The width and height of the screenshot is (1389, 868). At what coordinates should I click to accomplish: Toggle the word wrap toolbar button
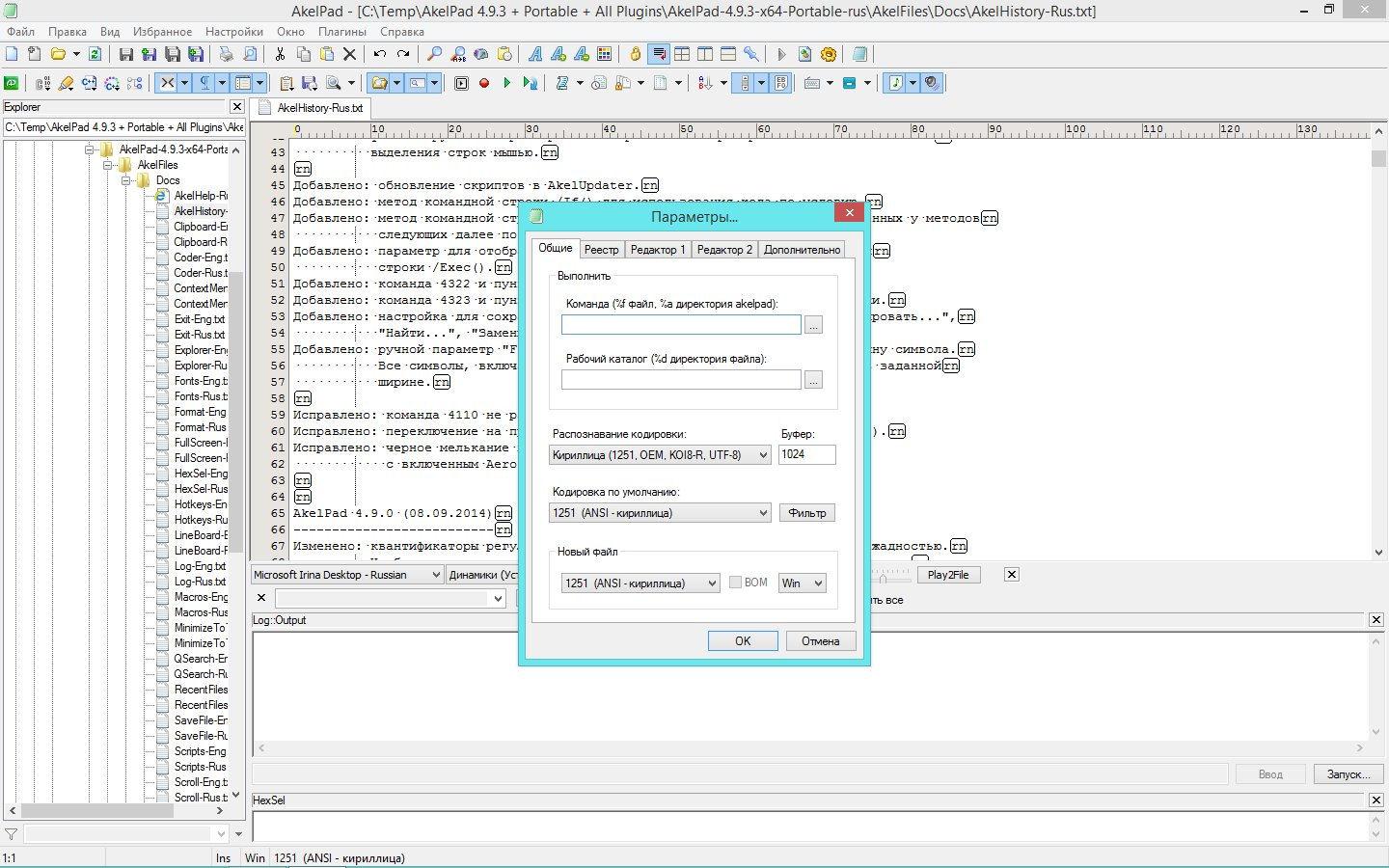659,55
